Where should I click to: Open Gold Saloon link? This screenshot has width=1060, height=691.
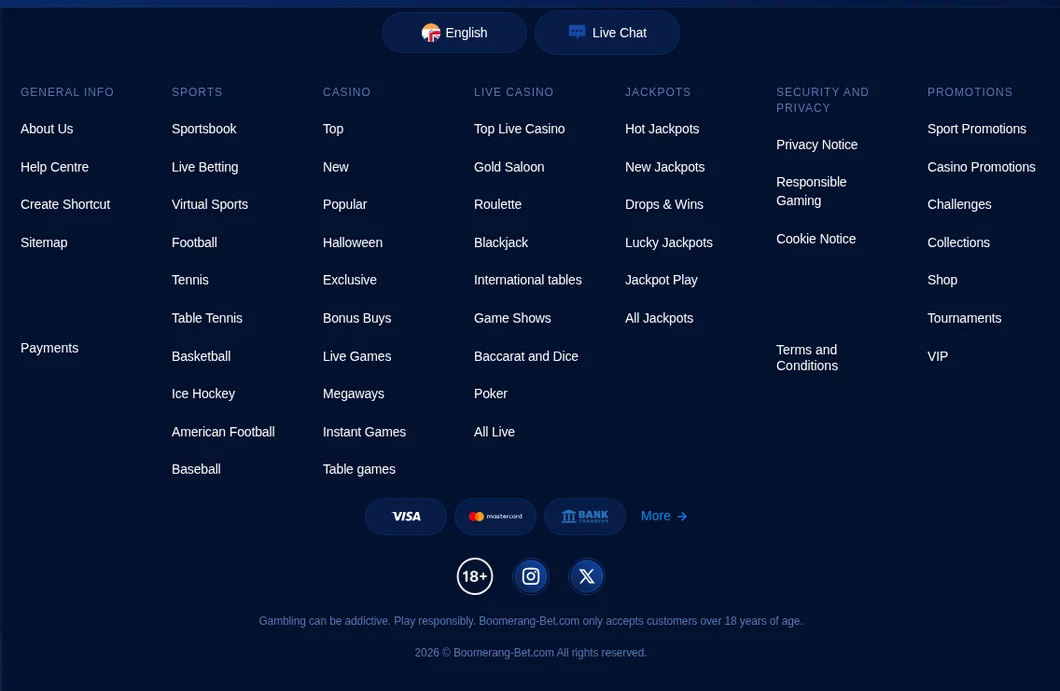click(x=509, y=167)
